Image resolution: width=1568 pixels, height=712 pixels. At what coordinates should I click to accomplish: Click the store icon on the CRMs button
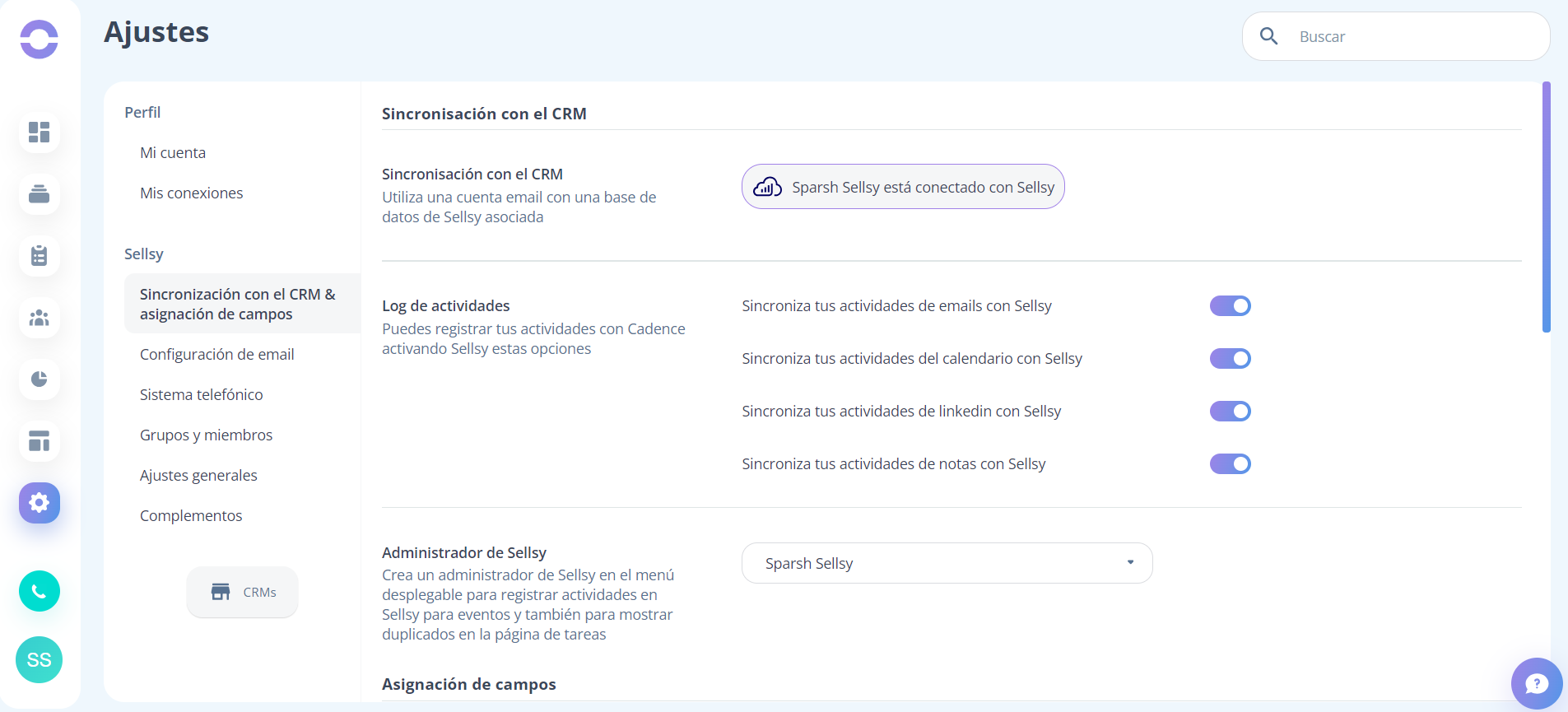tap(221, 592)
